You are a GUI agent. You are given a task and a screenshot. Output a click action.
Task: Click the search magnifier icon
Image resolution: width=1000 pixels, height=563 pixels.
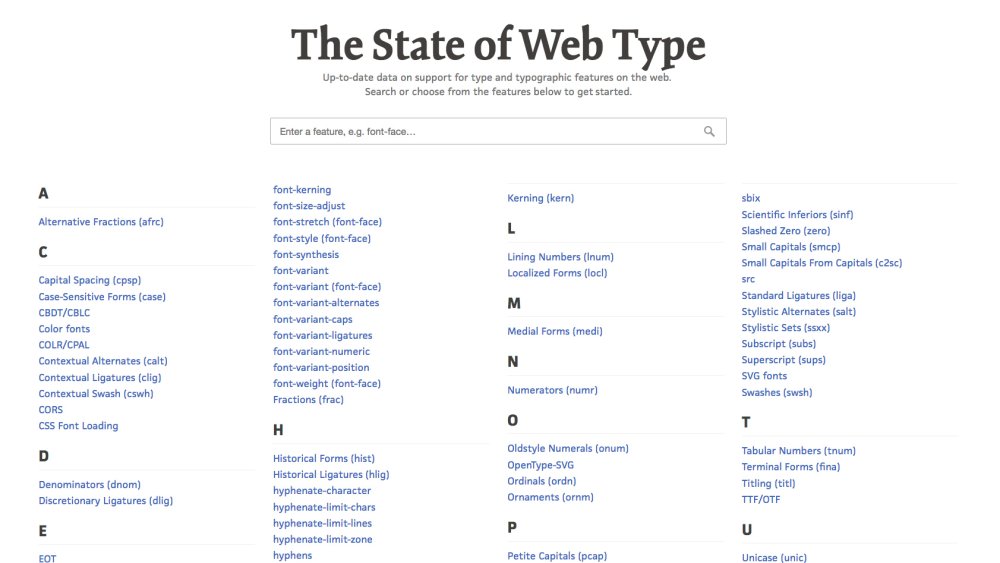709,131
